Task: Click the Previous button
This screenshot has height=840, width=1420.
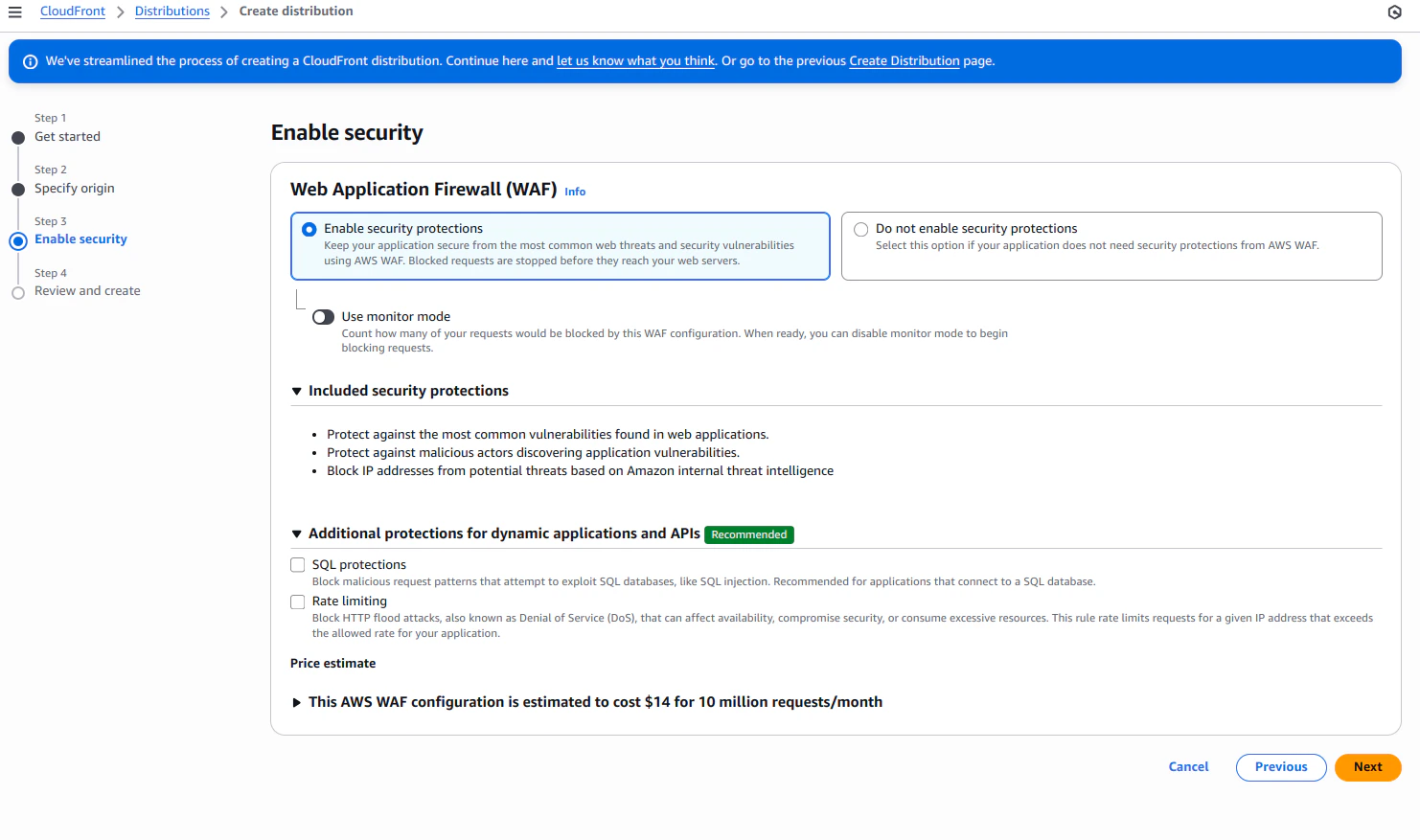Action: (1281, 767)
